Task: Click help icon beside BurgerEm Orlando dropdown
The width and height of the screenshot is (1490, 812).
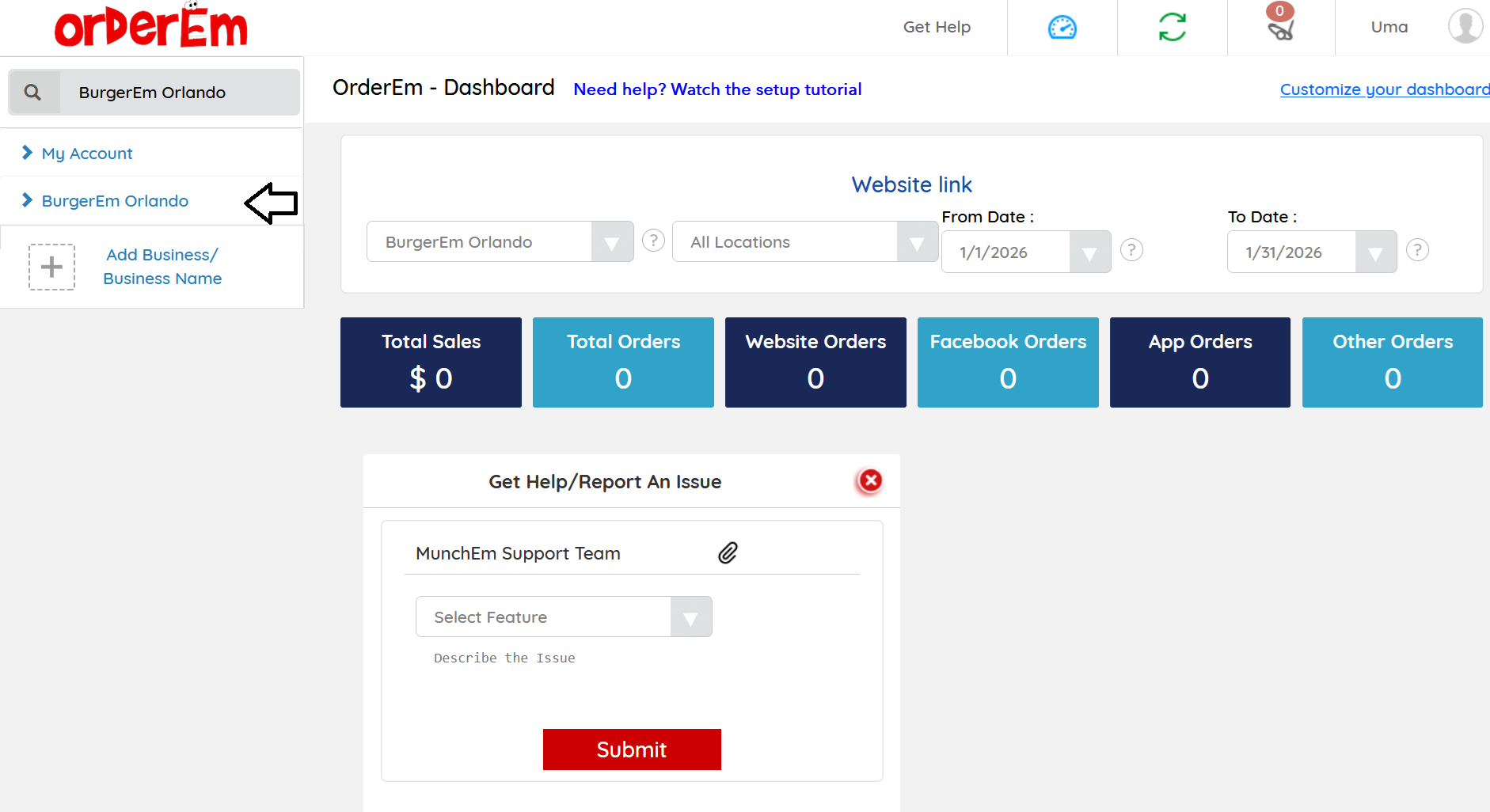Action: (653, 241)
